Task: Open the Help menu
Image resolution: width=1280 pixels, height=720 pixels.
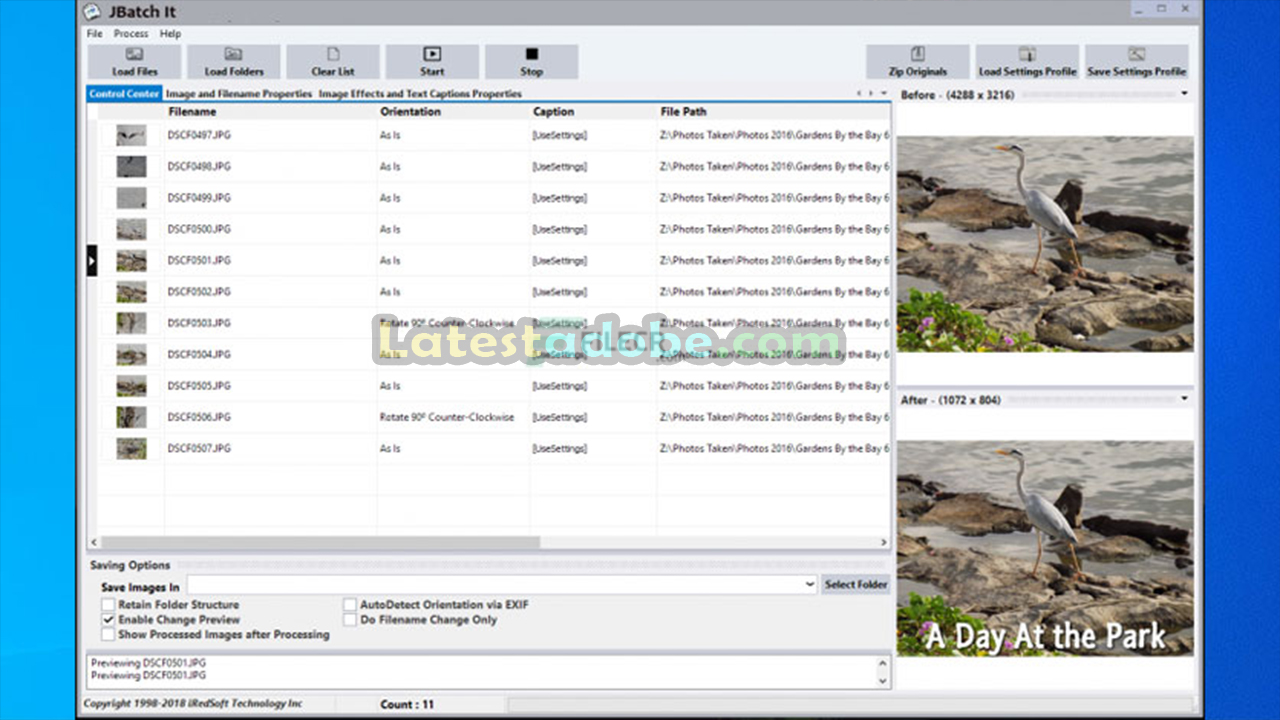Action: click(x=171, y=33)
